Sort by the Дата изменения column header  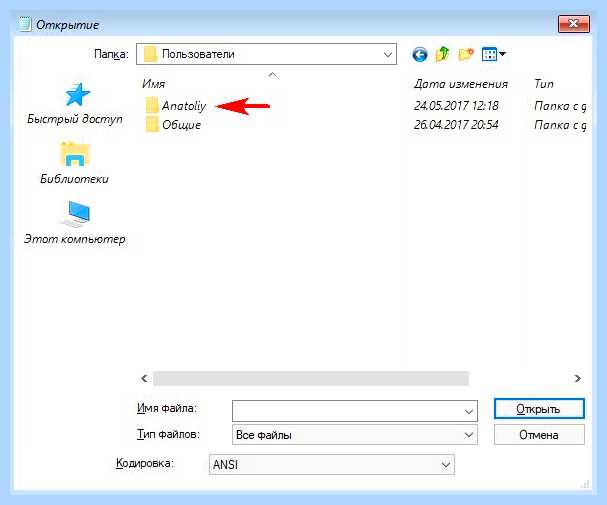[x=461, y=84]
